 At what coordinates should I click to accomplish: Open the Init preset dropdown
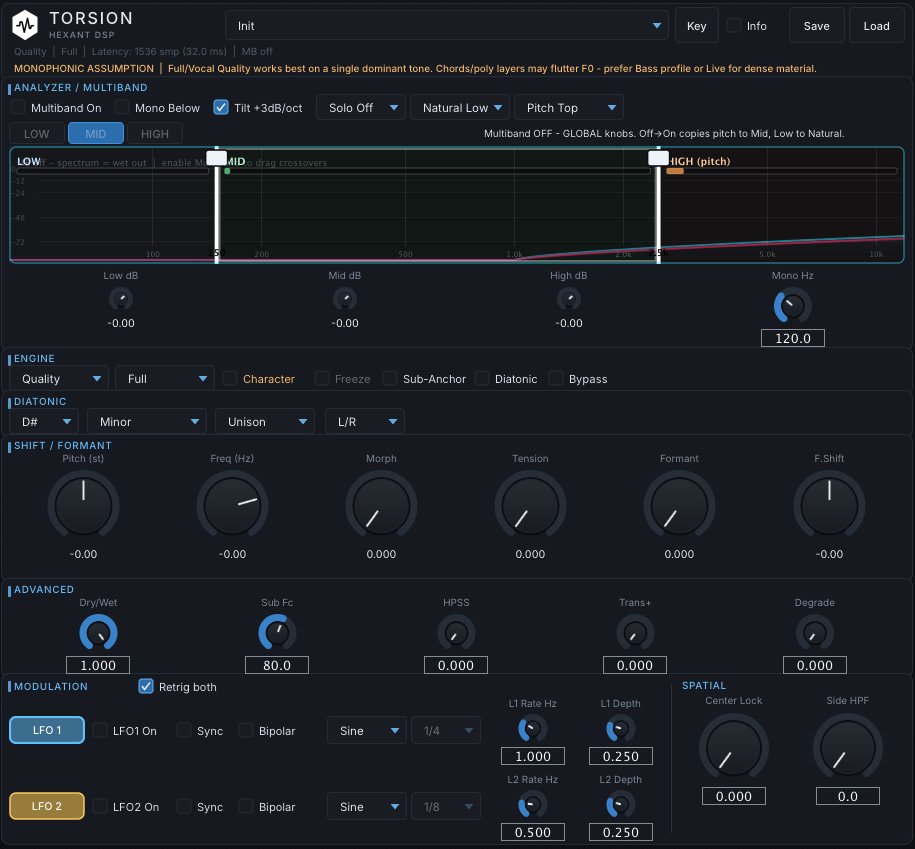[x=446, y=26]
